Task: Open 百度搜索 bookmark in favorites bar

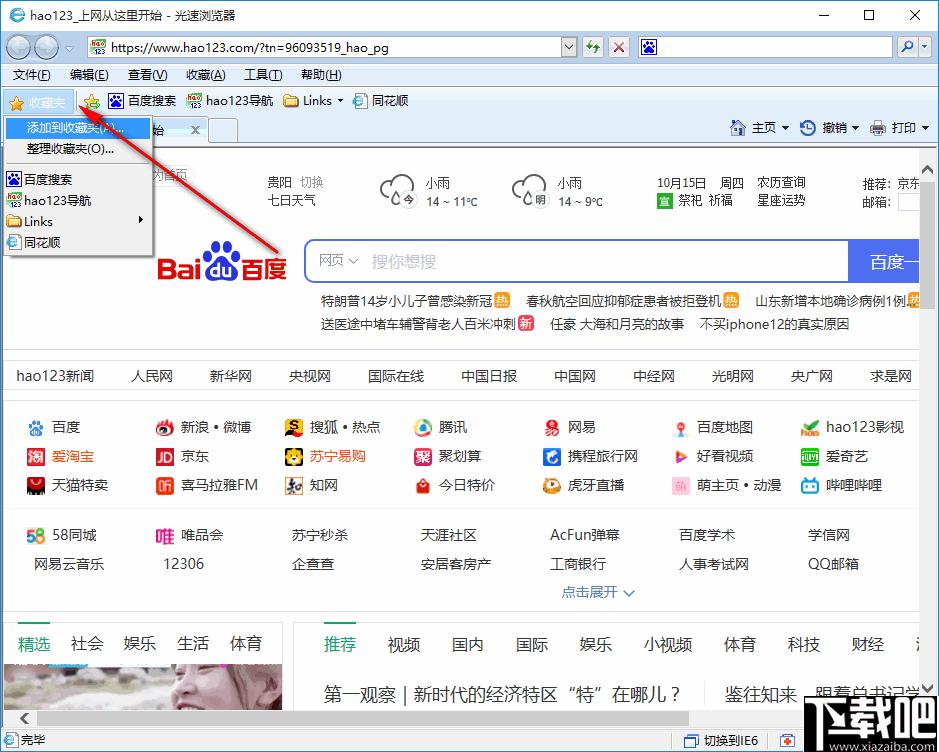Action: click(x=142, y=101)
